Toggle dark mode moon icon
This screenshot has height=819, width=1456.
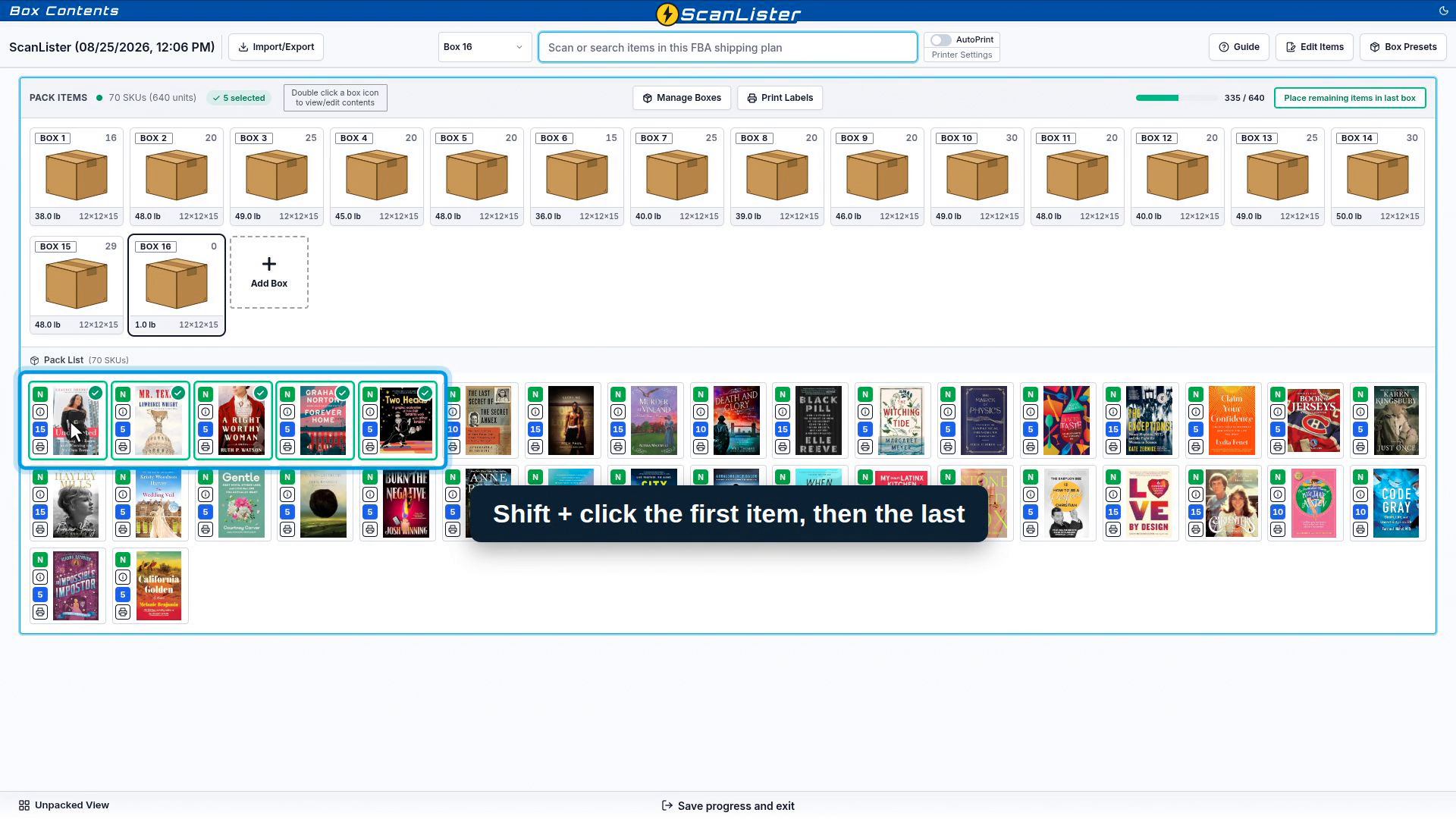(1443, 11)
